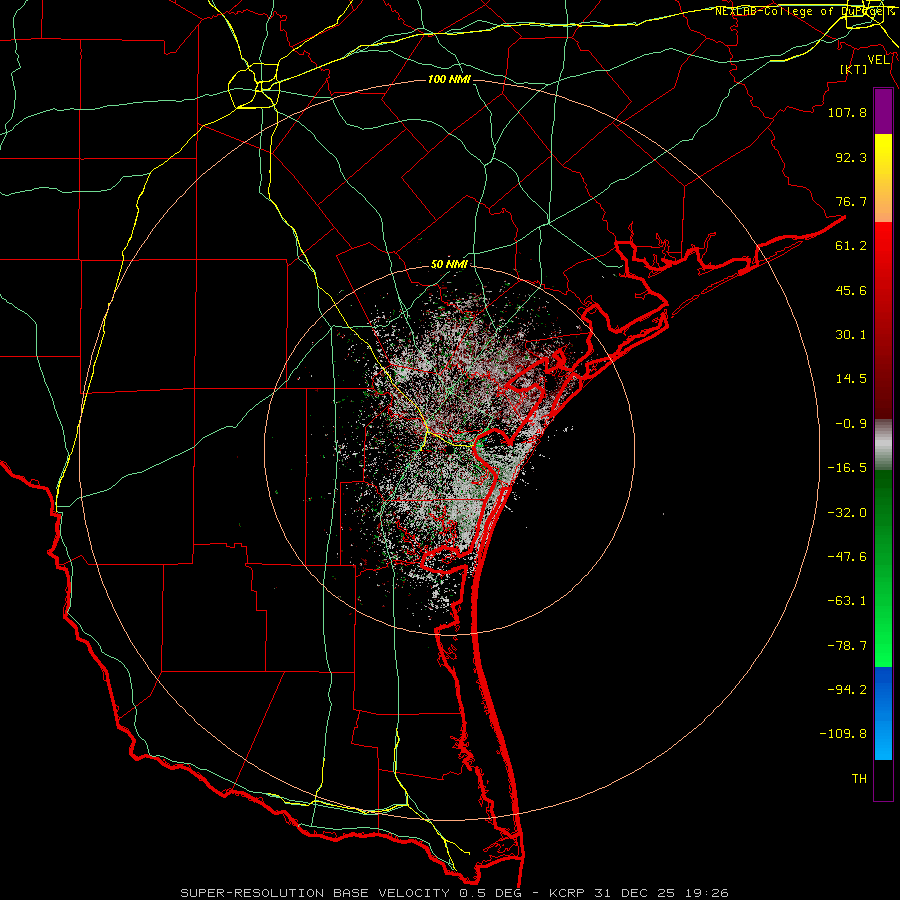Pick the blue segment of the color bar
Viewport: 900px width, 900px height.
click(x=883, y=713)
